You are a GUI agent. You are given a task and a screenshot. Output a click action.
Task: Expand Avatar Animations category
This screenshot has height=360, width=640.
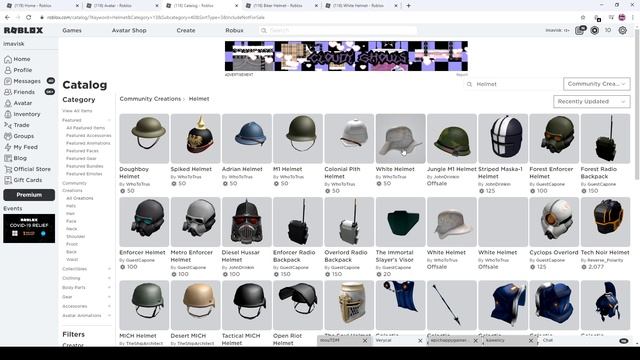click(109, 316)
